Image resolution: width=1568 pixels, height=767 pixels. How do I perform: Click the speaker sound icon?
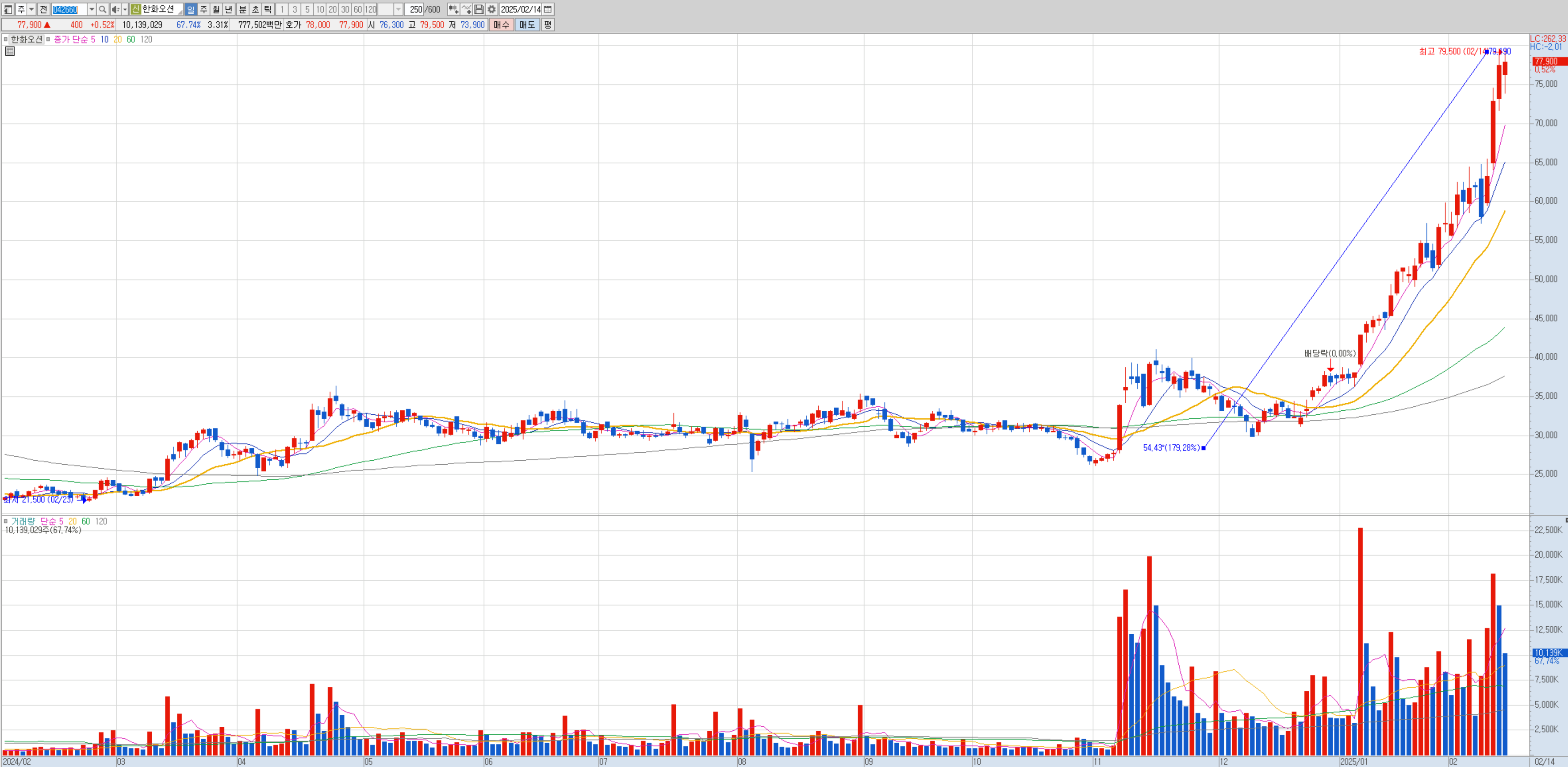point(115,9)
